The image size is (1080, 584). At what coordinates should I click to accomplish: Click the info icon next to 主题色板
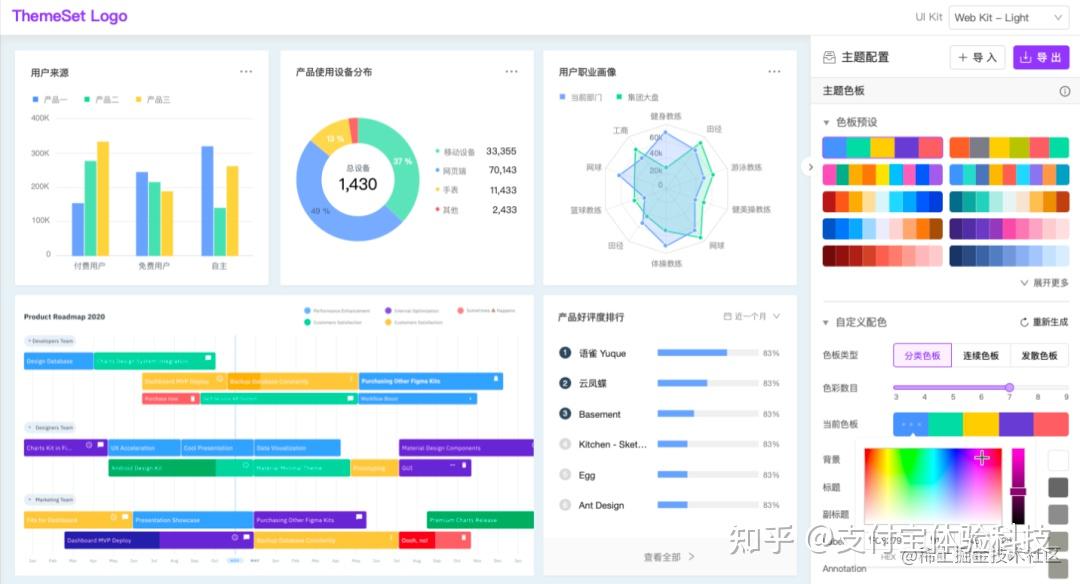1063,91
